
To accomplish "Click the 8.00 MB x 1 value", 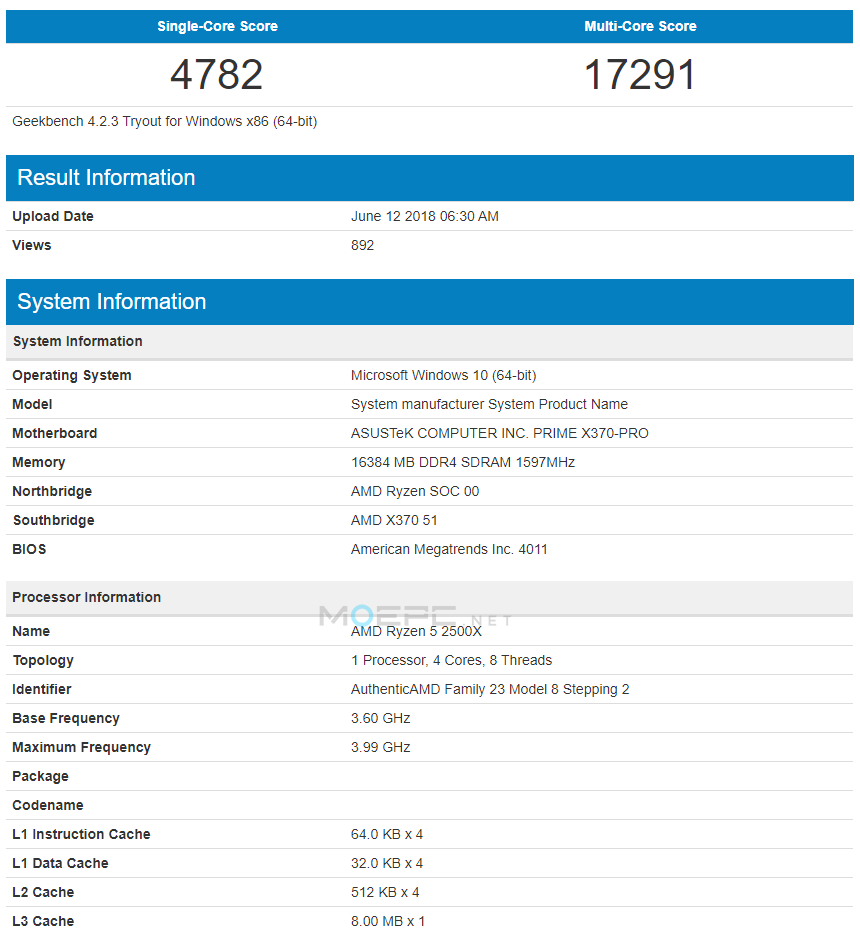I will (388, 921).
